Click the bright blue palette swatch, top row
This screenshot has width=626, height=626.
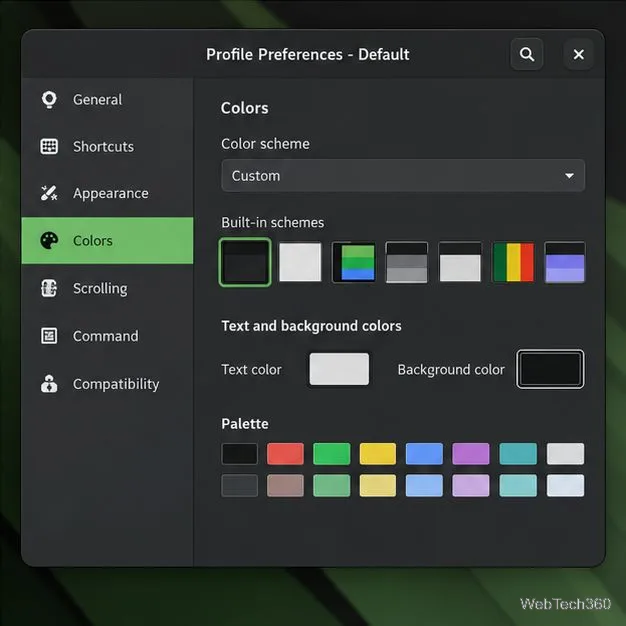tap(424, 454)
